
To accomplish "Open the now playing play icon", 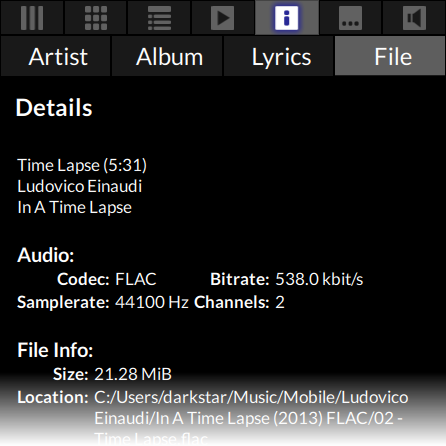I will (x=223, y=17).
